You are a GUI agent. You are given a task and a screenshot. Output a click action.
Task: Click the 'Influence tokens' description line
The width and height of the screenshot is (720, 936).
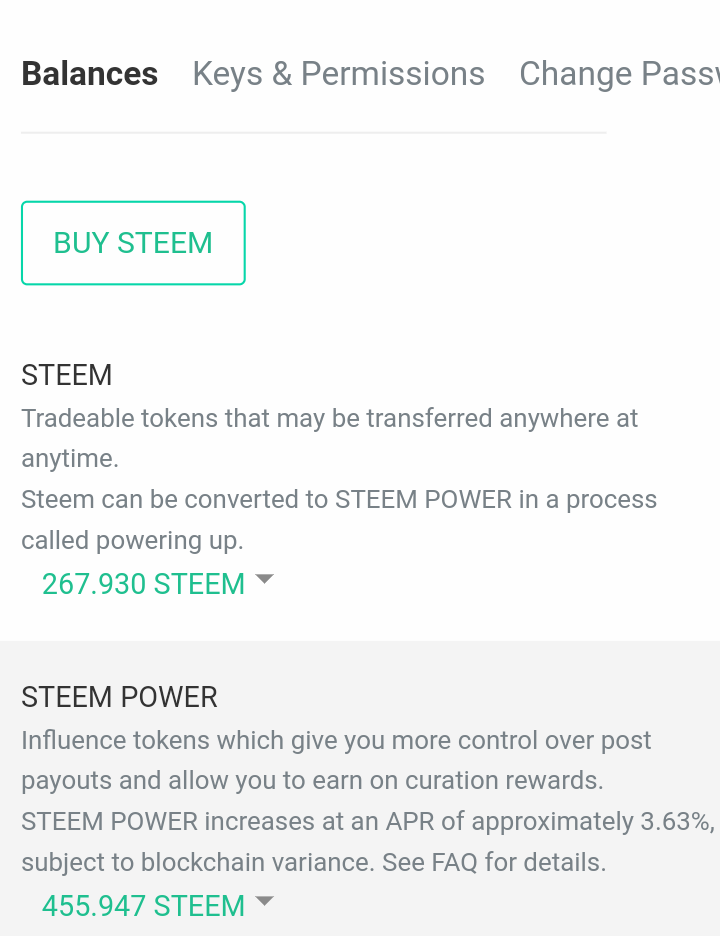tap(336, 740)
